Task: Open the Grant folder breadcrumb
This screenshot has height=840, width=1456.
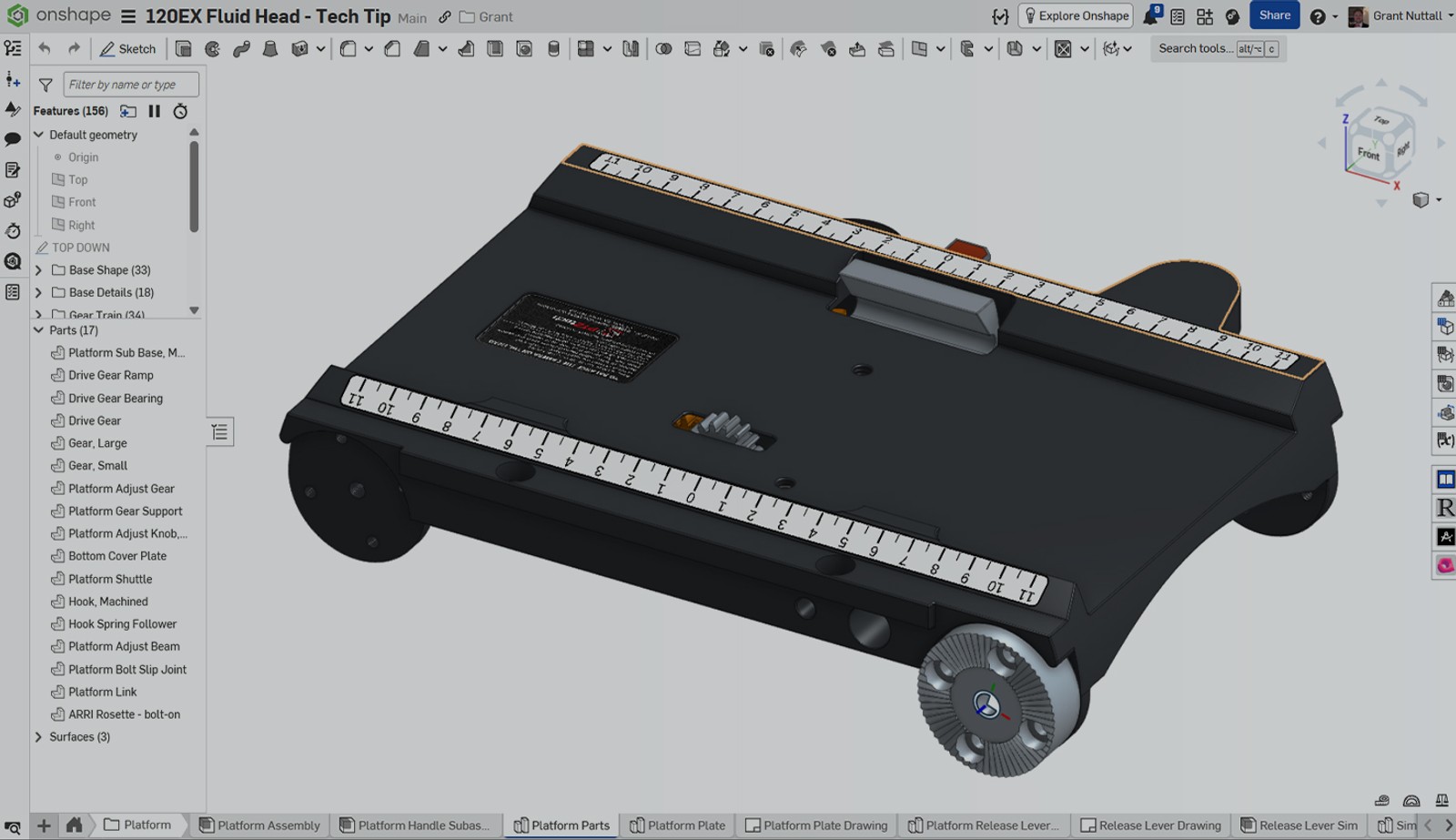Action: coord(486,17)
